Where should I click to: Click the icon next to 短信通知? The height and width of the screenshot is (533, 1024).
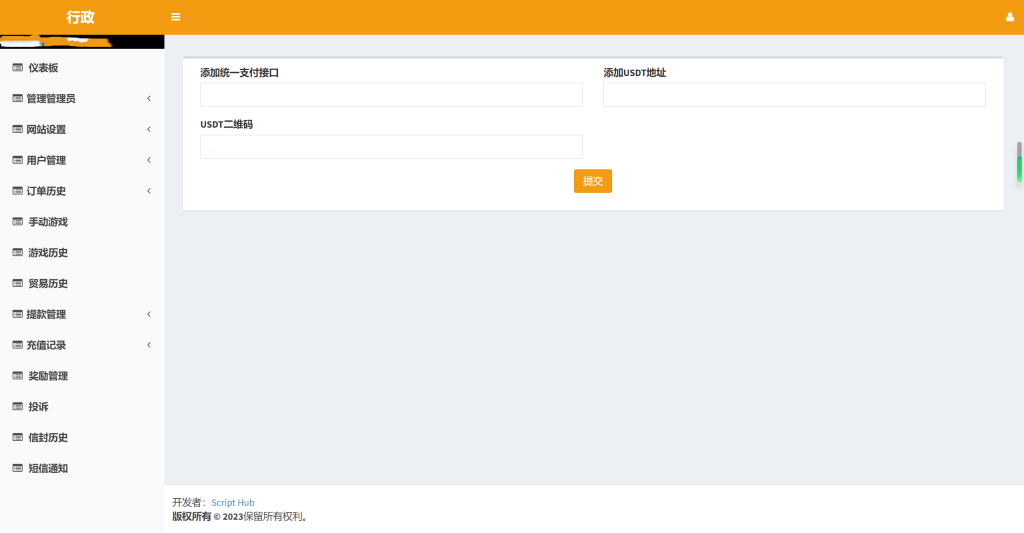click(17, 468)
